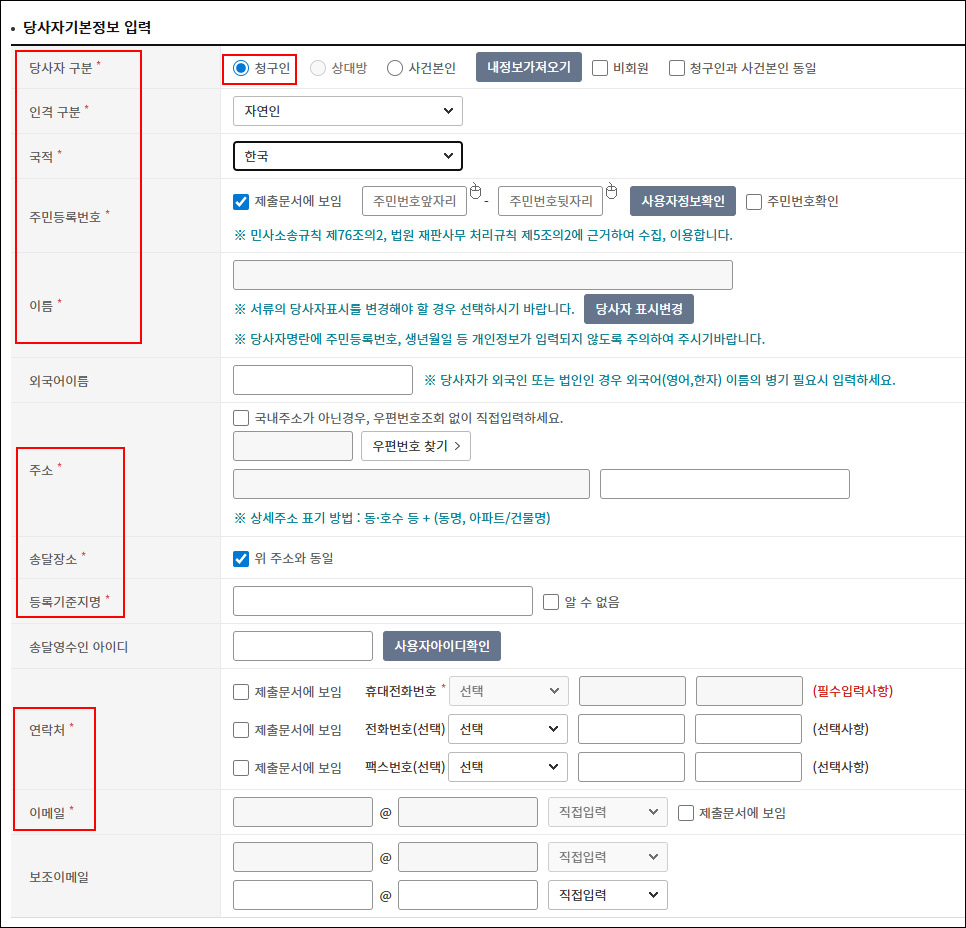The height and width of the screenshot is (928, 966).
Task: Click 휴대전화번호 last number field
Action: click(749, 691)
